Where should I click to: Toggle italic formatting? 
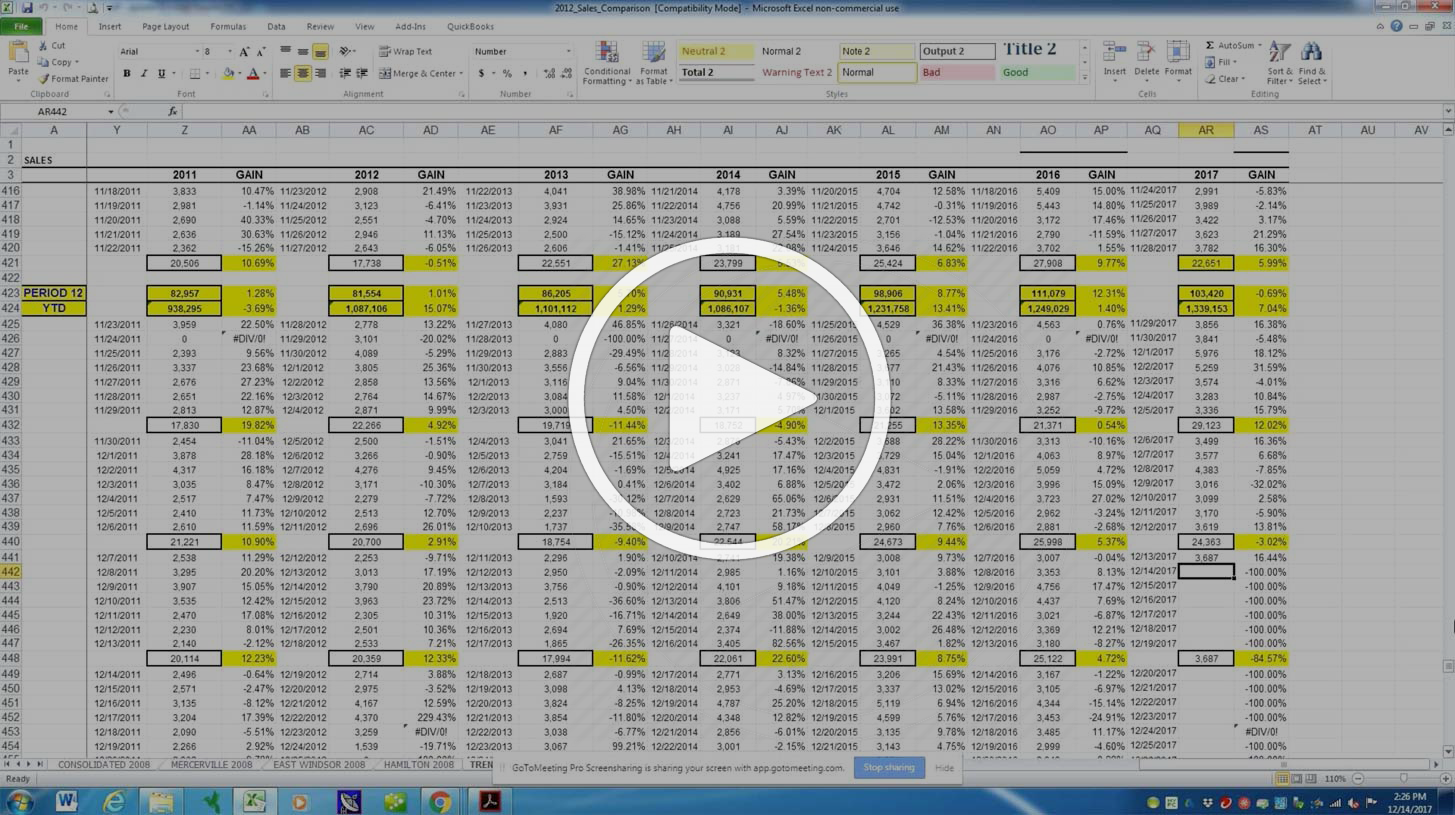point(144,74)
